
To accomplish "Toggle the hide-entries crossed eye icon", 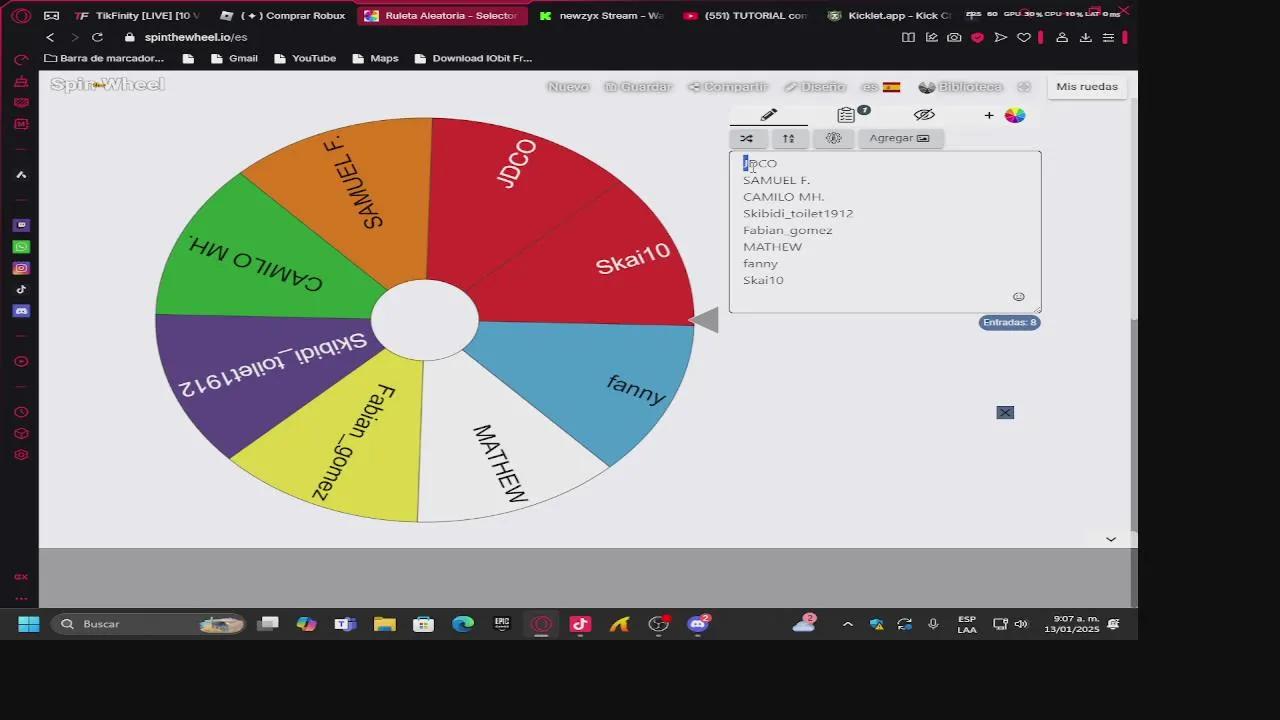I will point(924,115).
